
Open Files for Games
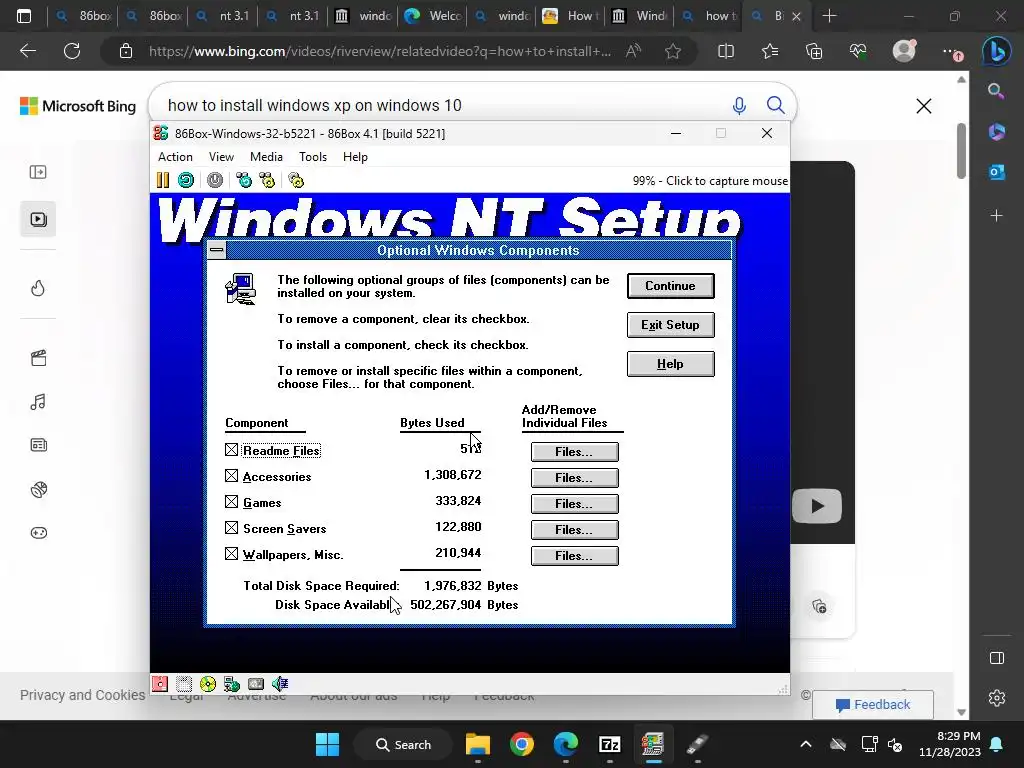pos(575,504)
